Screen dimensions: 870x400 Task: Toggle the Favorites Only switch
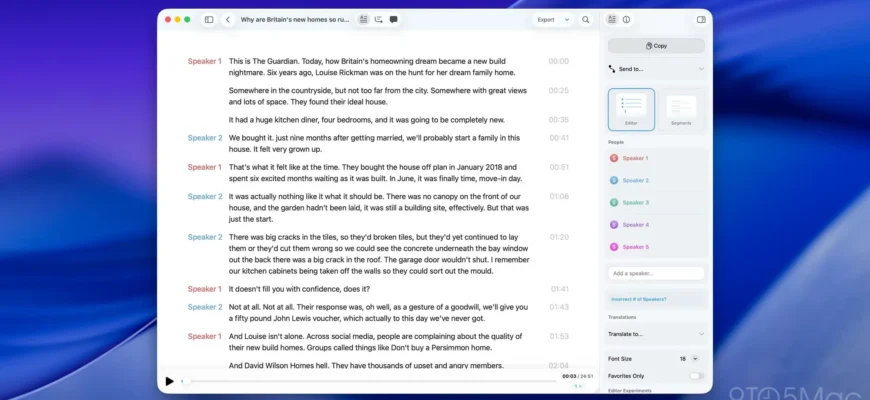(x=696, y=376)
